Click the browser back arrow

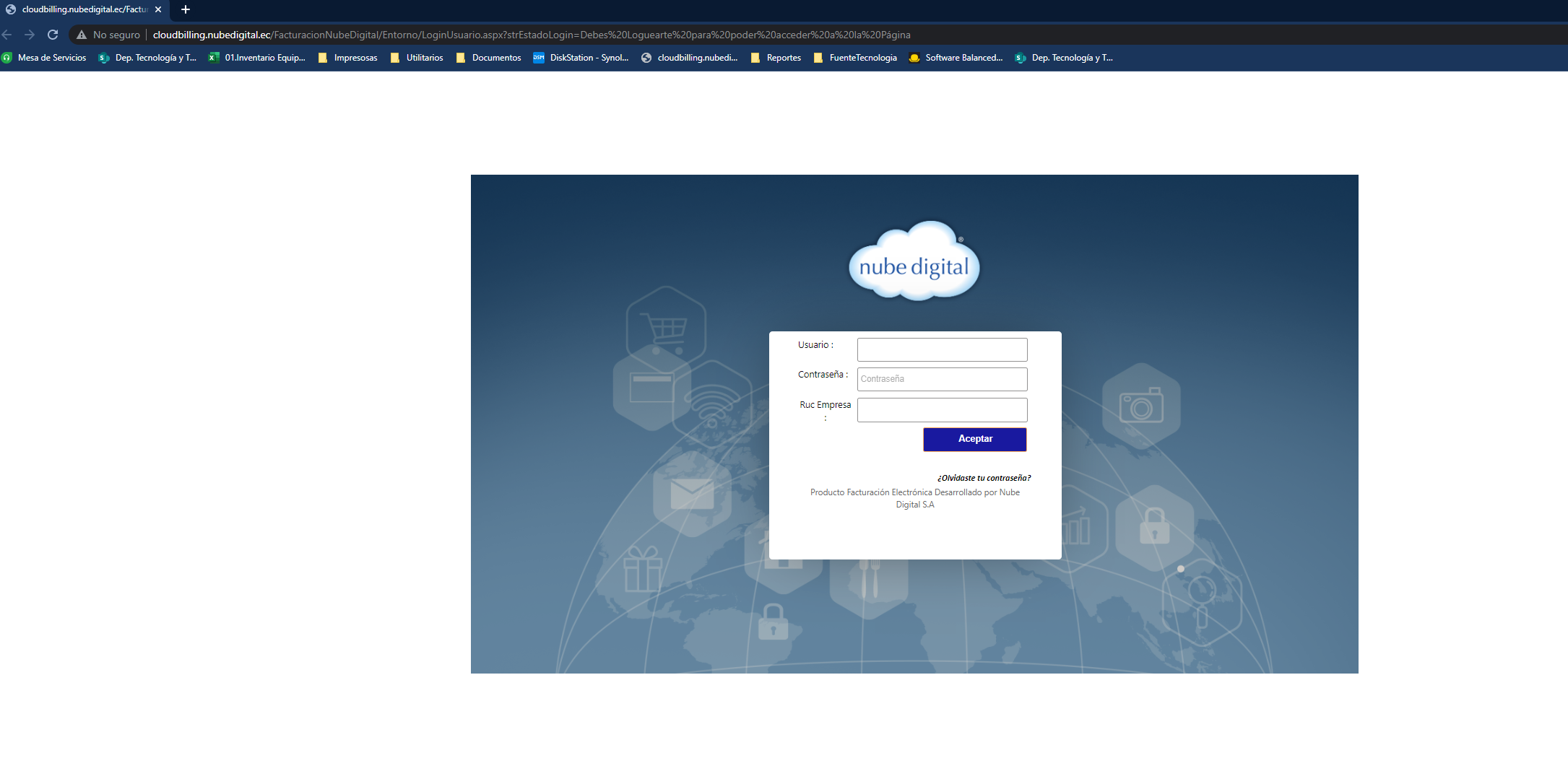(7, 35)
